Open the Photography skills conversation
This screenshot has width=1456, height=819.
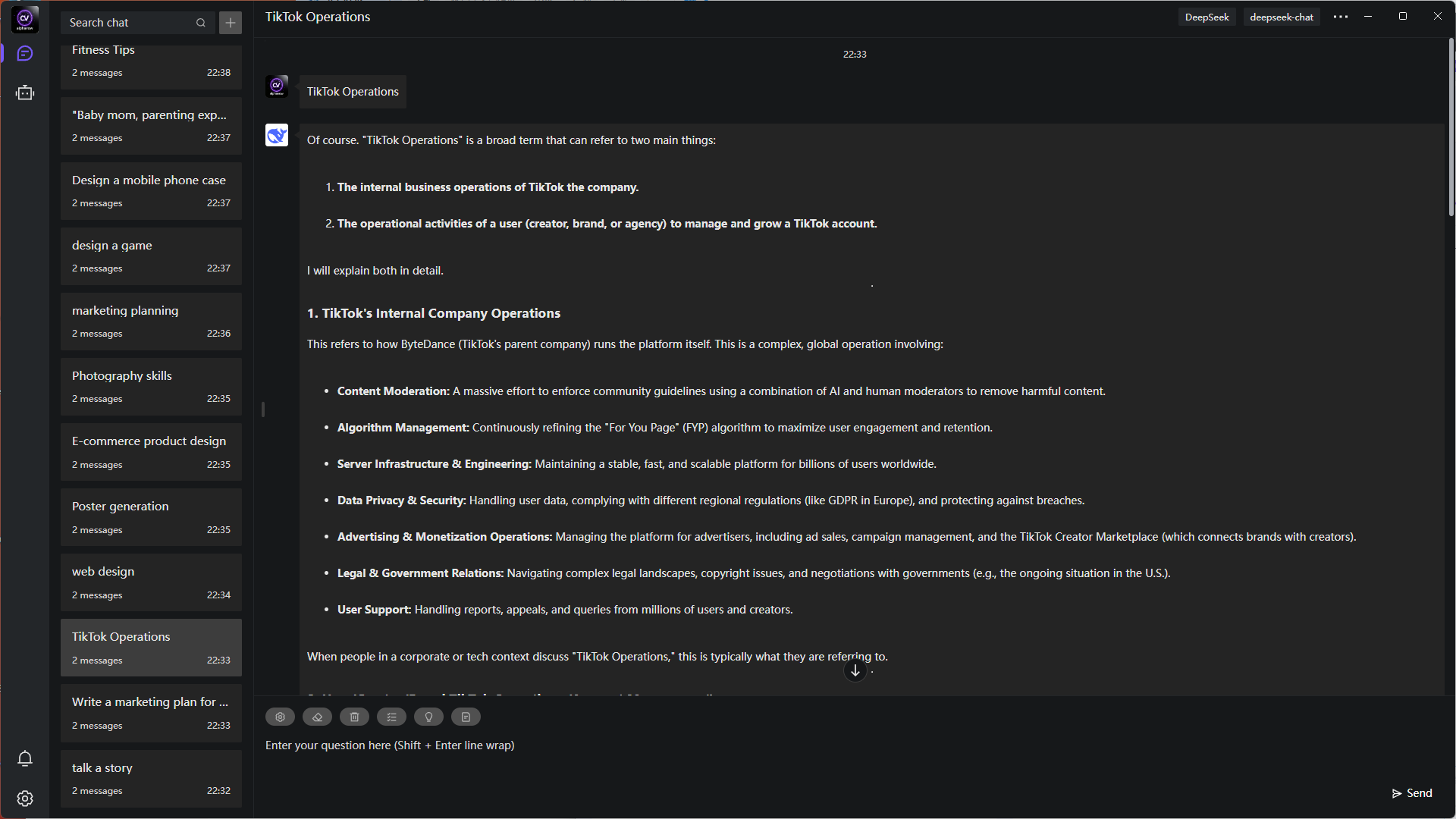coord(151,386)
